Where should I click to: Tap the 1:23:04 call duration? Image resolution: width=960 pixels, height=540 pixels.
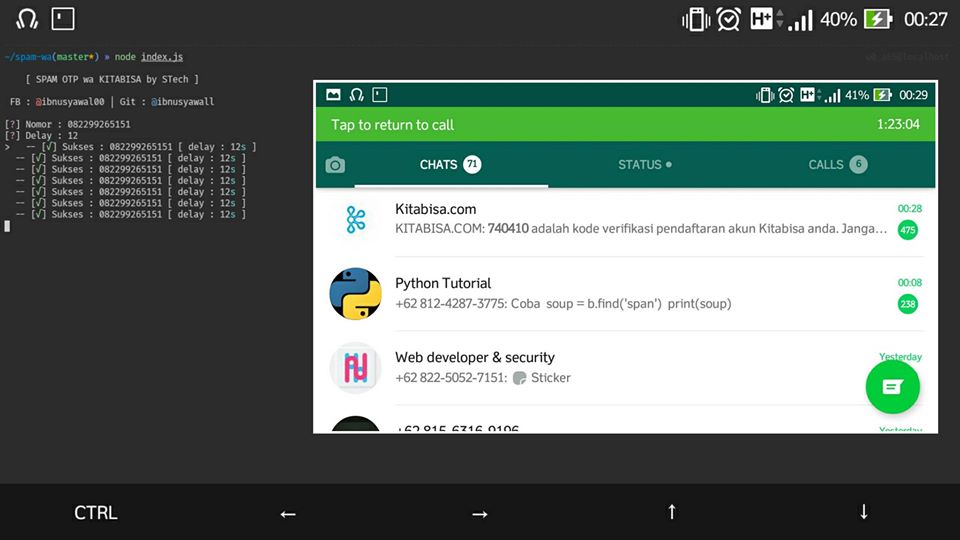click(x=898, y=124)
